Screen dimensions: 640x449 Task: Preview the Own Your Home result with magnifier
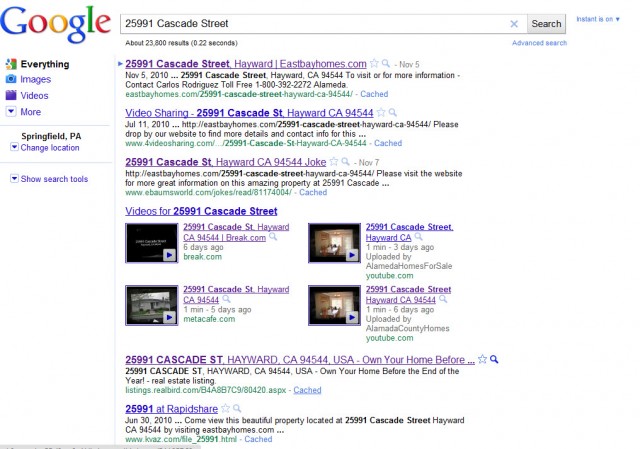pos(494,359)
